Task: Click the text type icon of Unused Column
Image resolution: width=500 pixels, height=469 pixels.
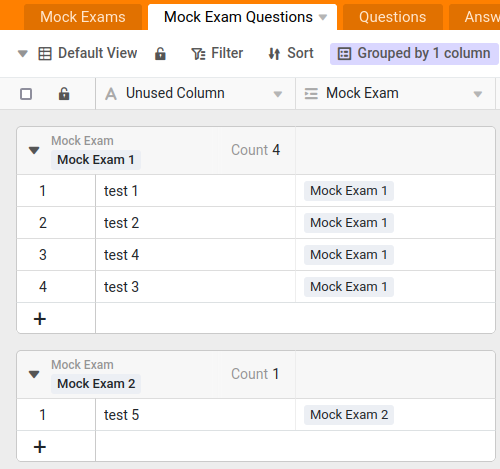Action: point(111,94)
